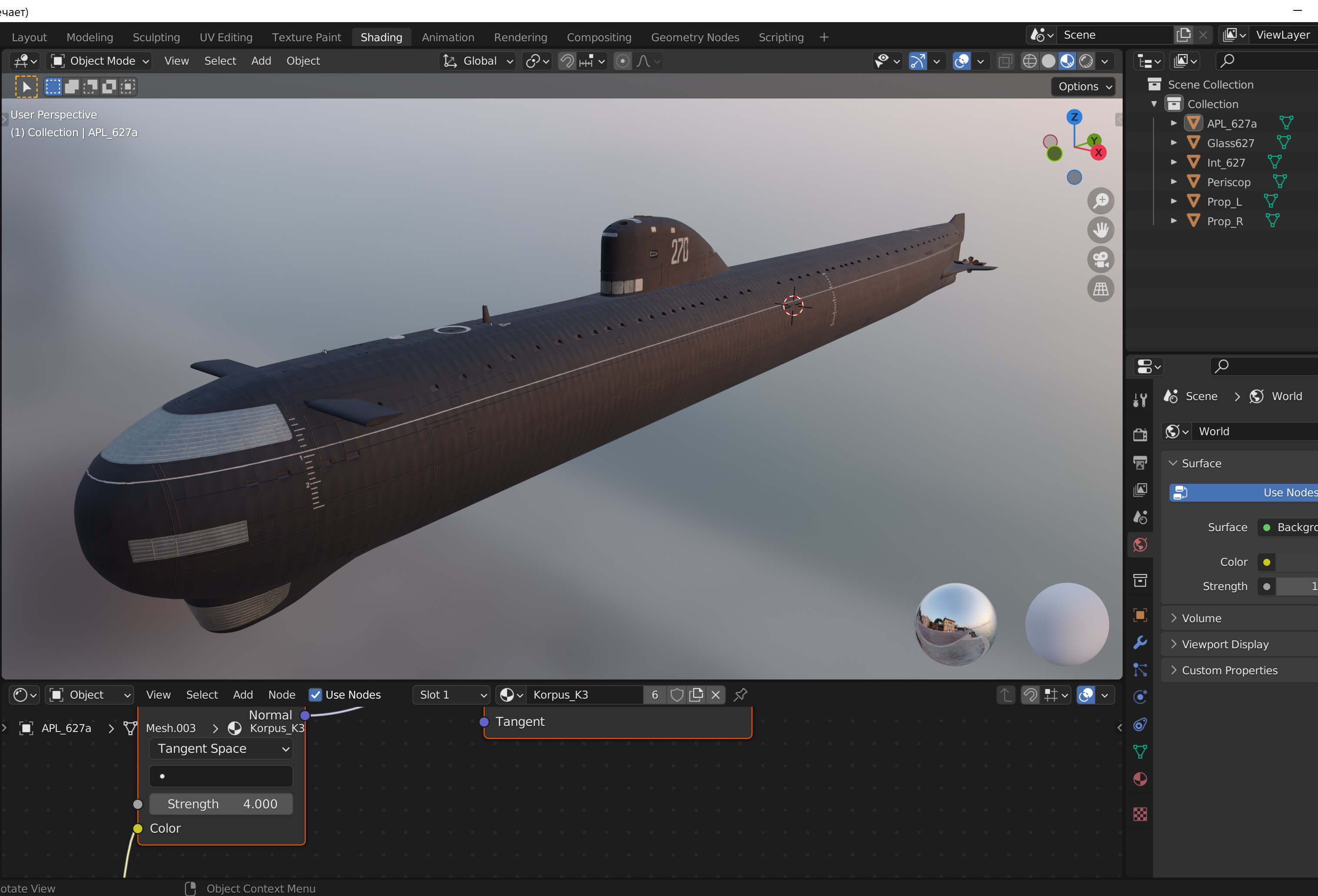Select solid viewport shading icon
Image resolution: width=1318 pixels, height=896 pixels.
click(1048, 61)
